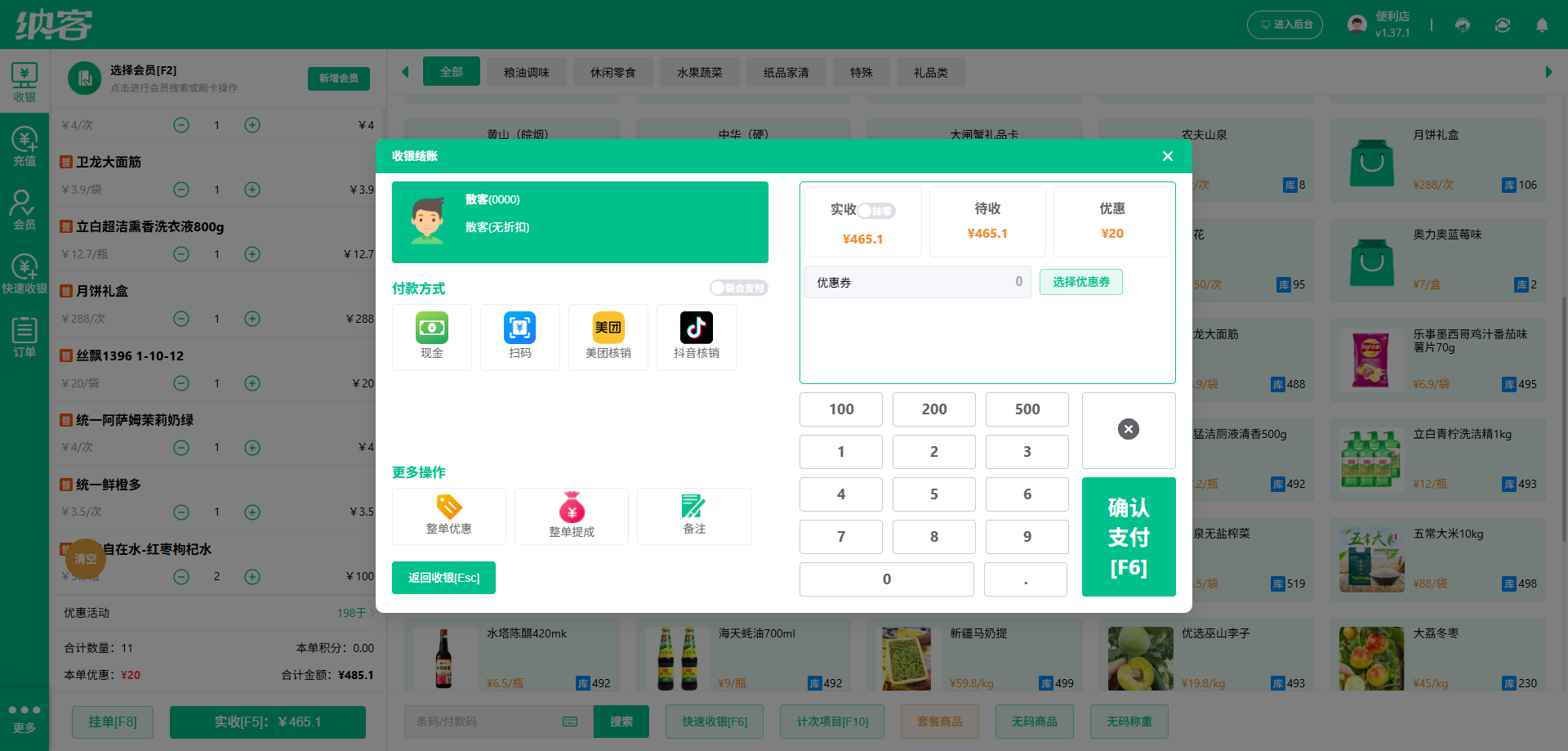Increase quantity of 丝飘1396 1-10-12
Viewport: 1568px width, 751px height.
252,383
